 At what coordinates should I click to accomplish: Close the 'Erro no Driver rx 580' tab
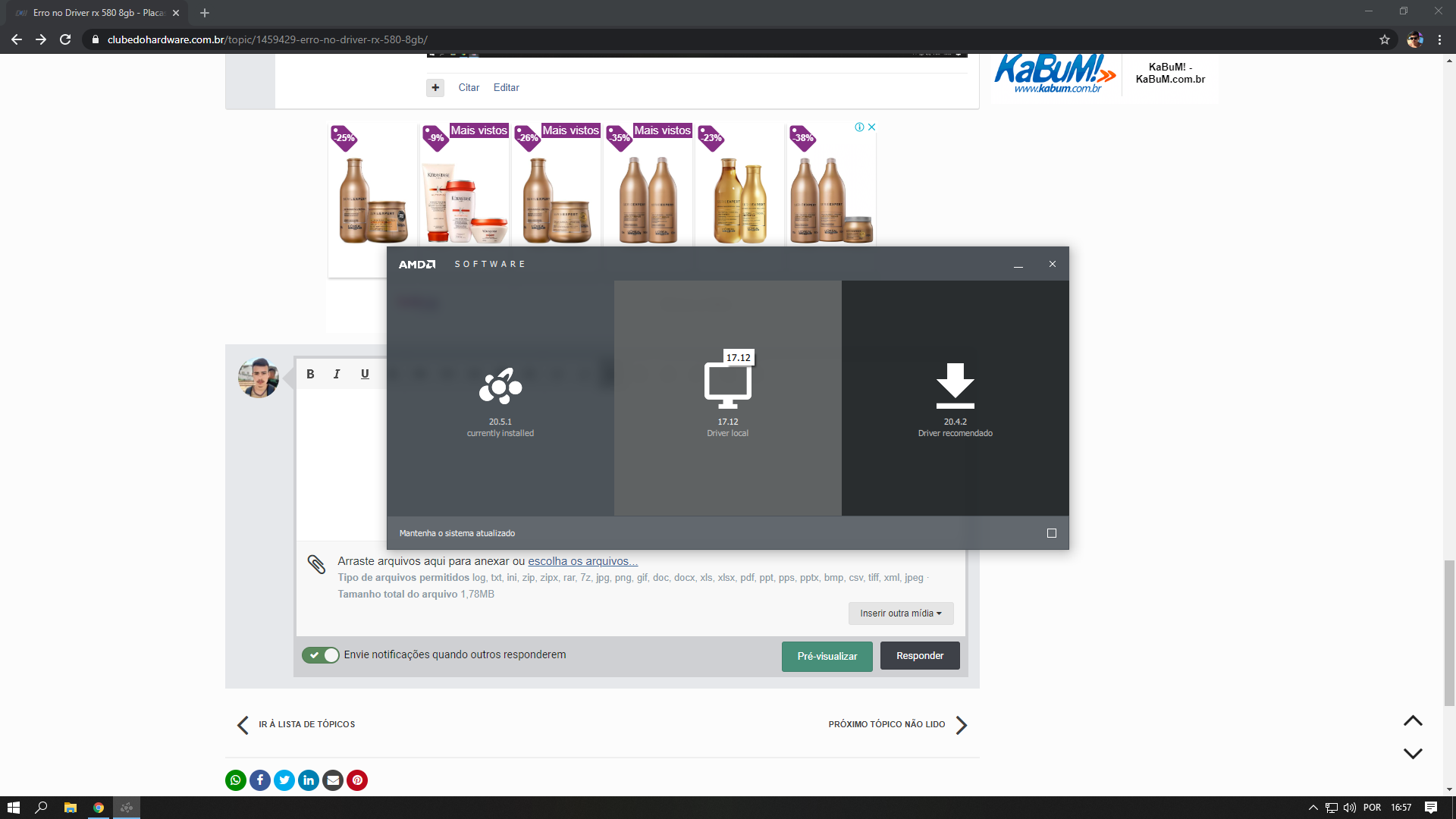pyautogui.click(x=176, y=13)
